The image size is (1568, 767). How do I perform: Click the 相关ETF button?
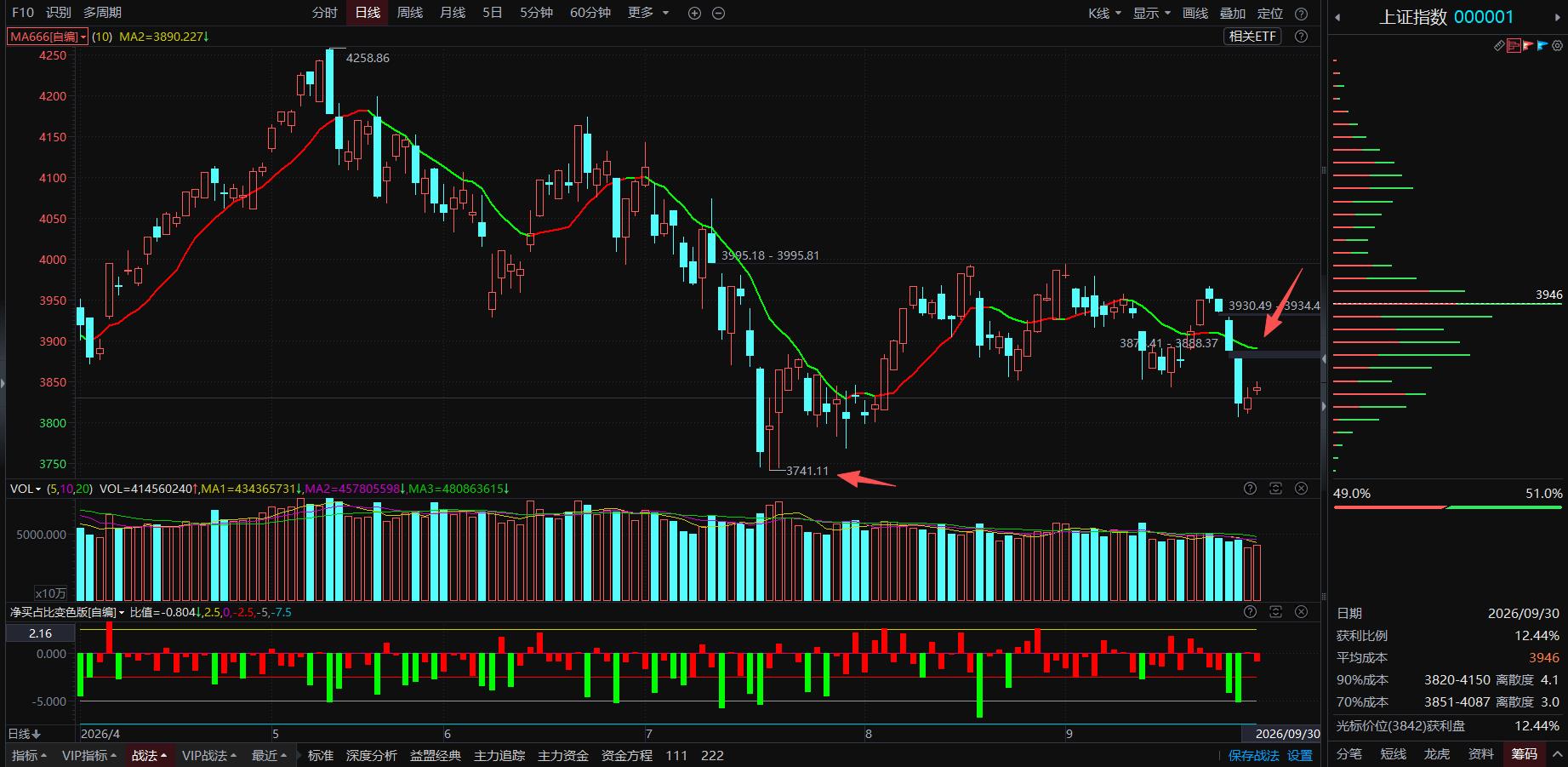1252,36
